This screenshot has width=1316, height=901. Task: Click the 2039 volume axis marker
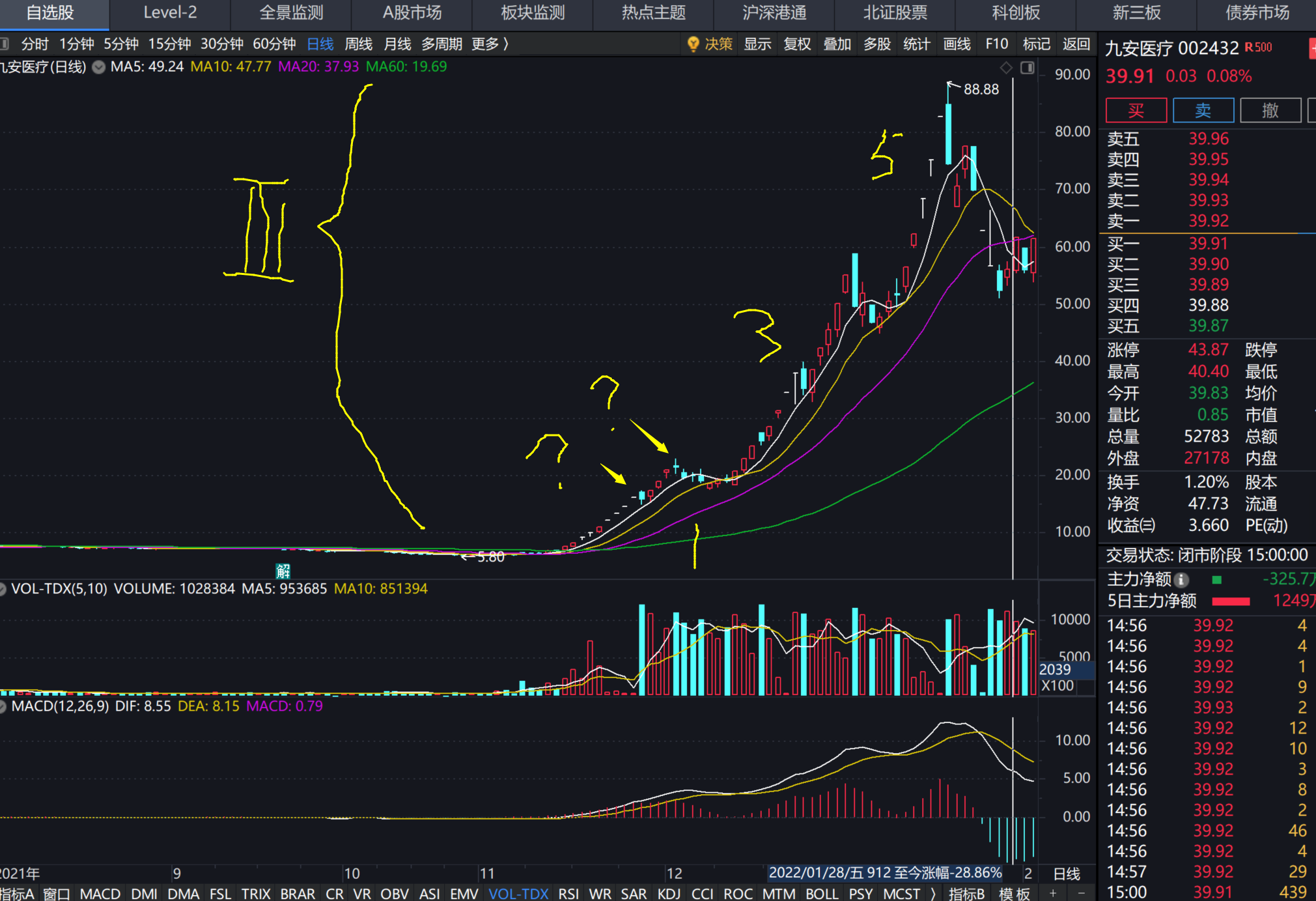(x=1056, y=669)
